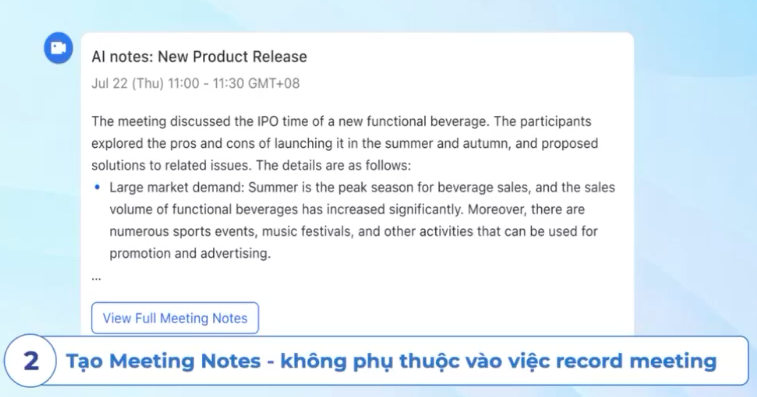Click the circled number 2 badge
The width and height of the screenshot is (757, 397).
click(x=31, y=361)
